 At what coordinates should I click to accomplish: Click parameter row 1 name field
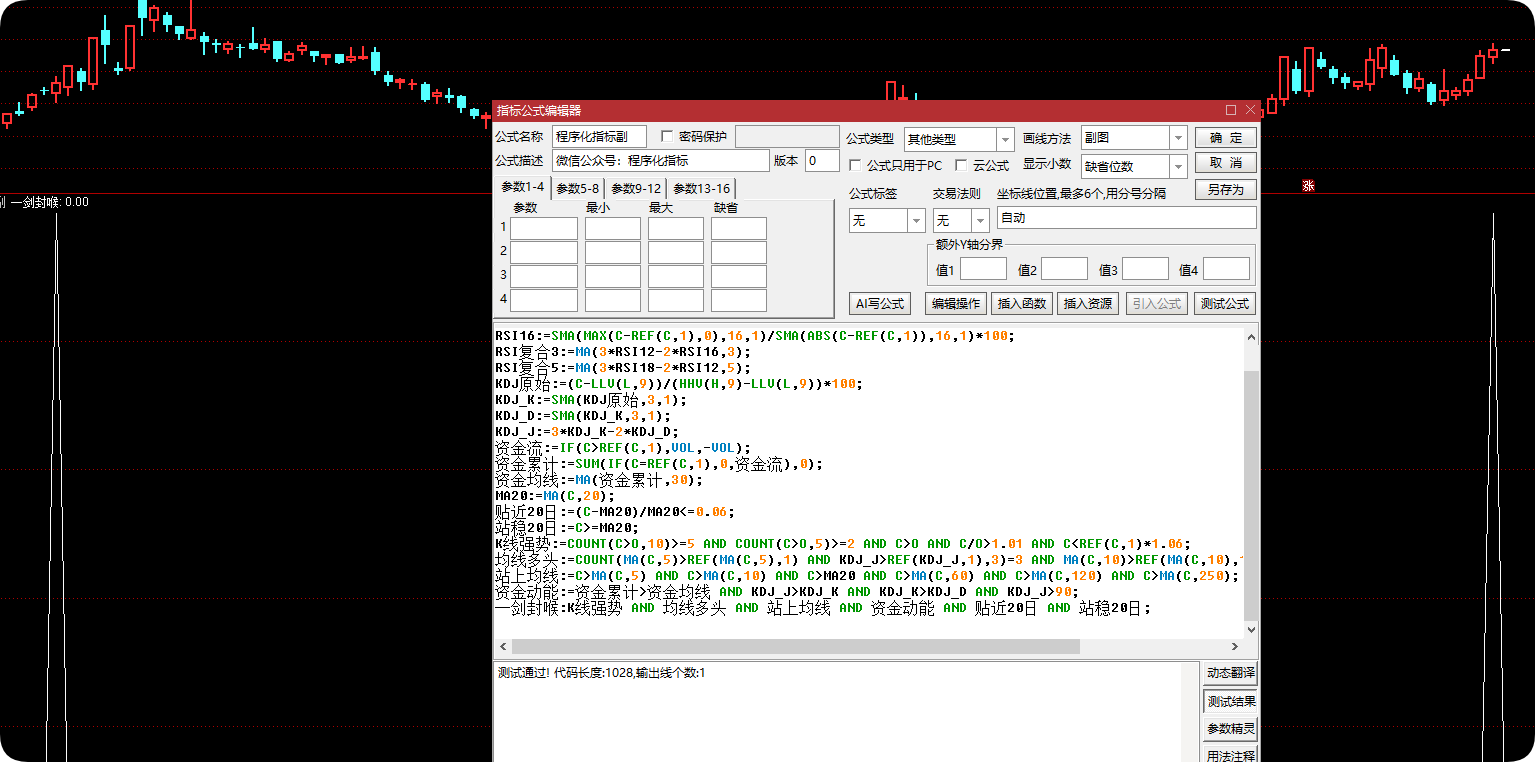coord(544,228)
